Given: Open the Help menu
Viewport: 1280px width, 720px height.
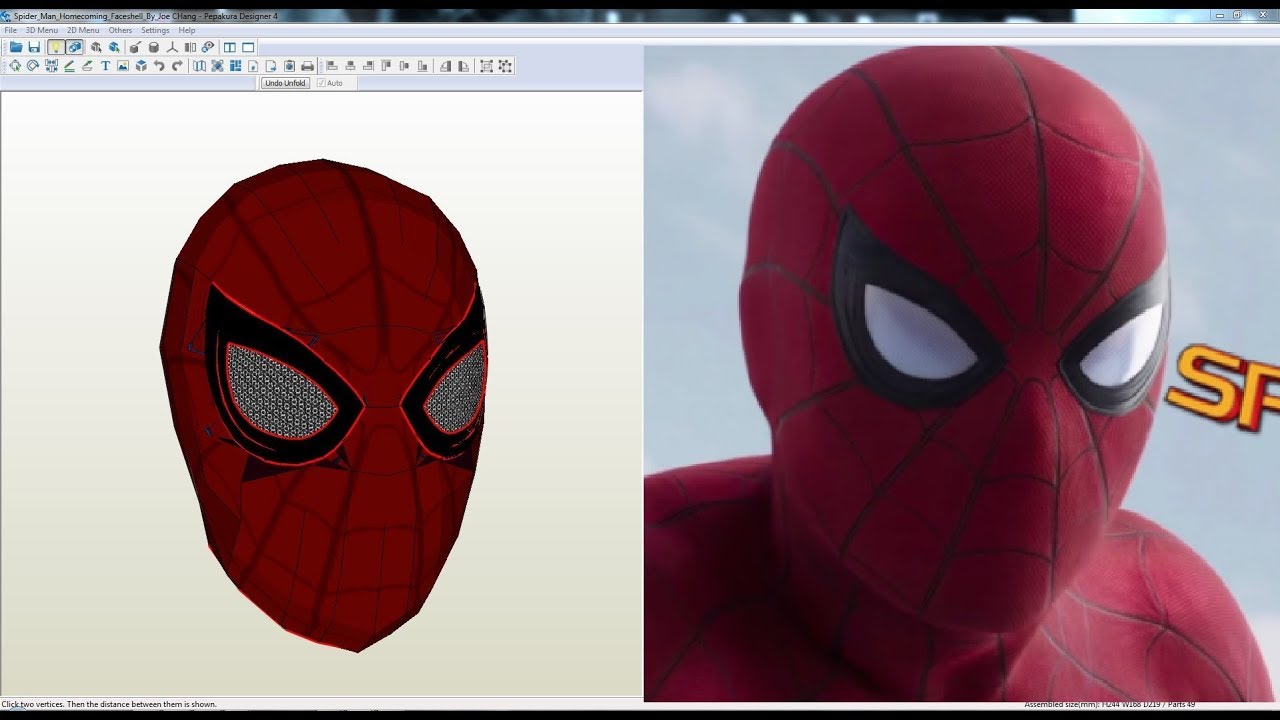Looking at the screenshot, I should pyautogui.click(x=187, y=30).
